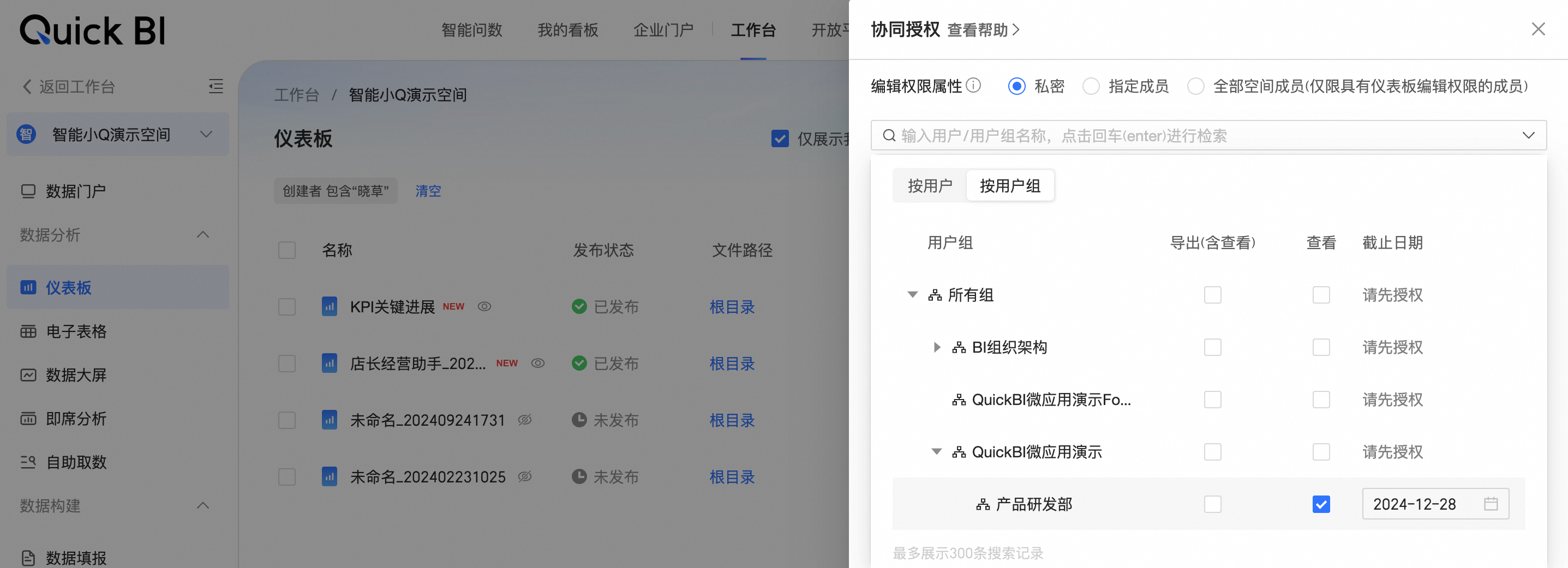Click 根目录 link for 未命名_202402231025
1568x568 pixels.
732,476
